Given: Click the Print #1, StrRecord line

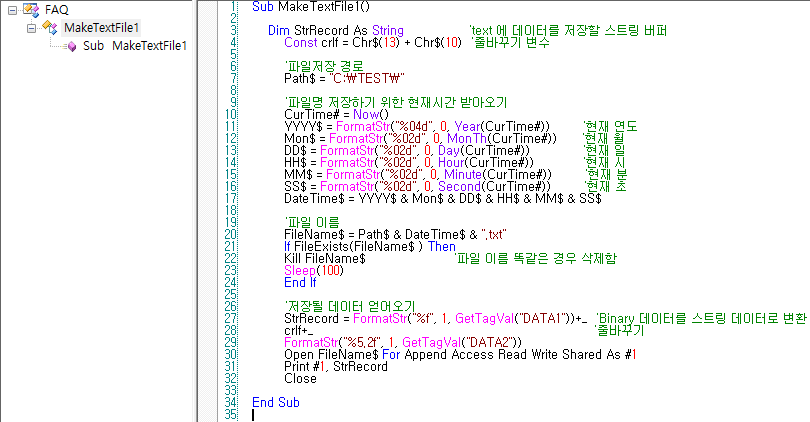Looking at the screenshot, I should pyautogui.click(x=336, y=366).
